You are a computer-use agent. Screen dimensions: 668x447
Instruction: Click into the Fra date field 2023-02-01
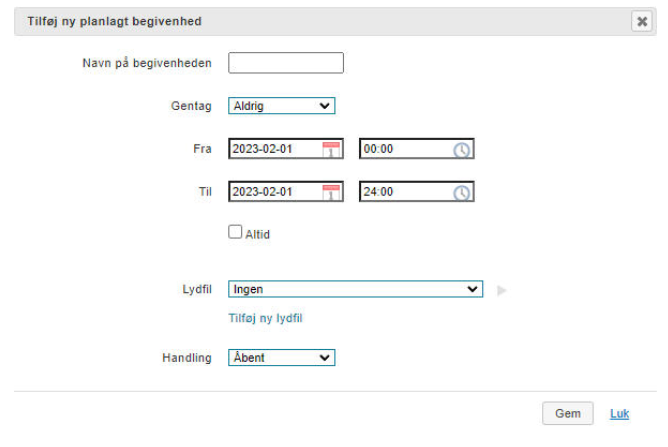[x=275, y=149]
